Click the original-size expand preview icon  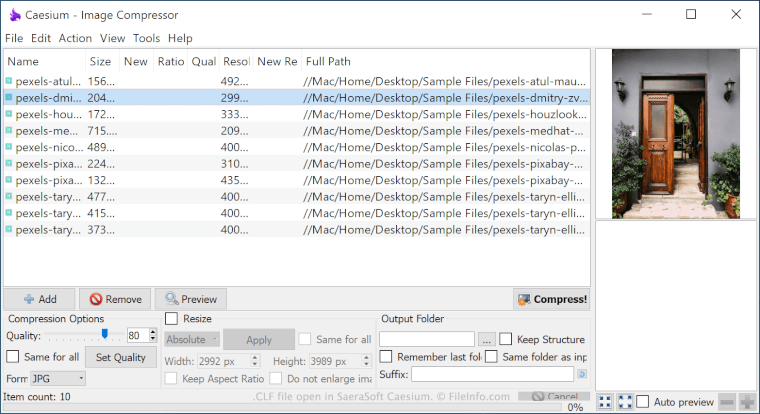pyautogui.click(x=625, y=401)
